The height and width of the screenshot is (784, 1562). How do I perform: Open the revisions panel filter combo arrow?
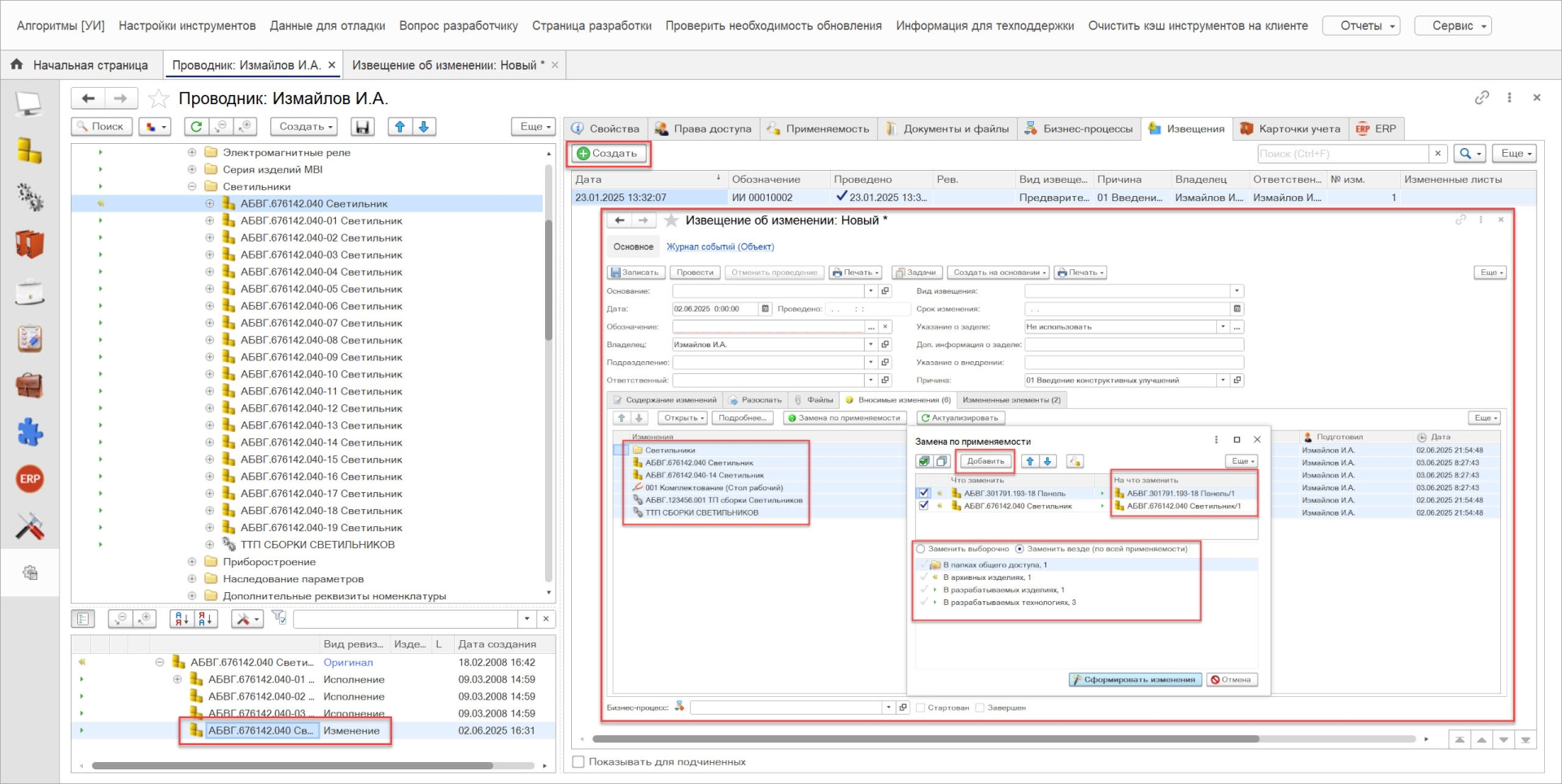click(527, 619)
